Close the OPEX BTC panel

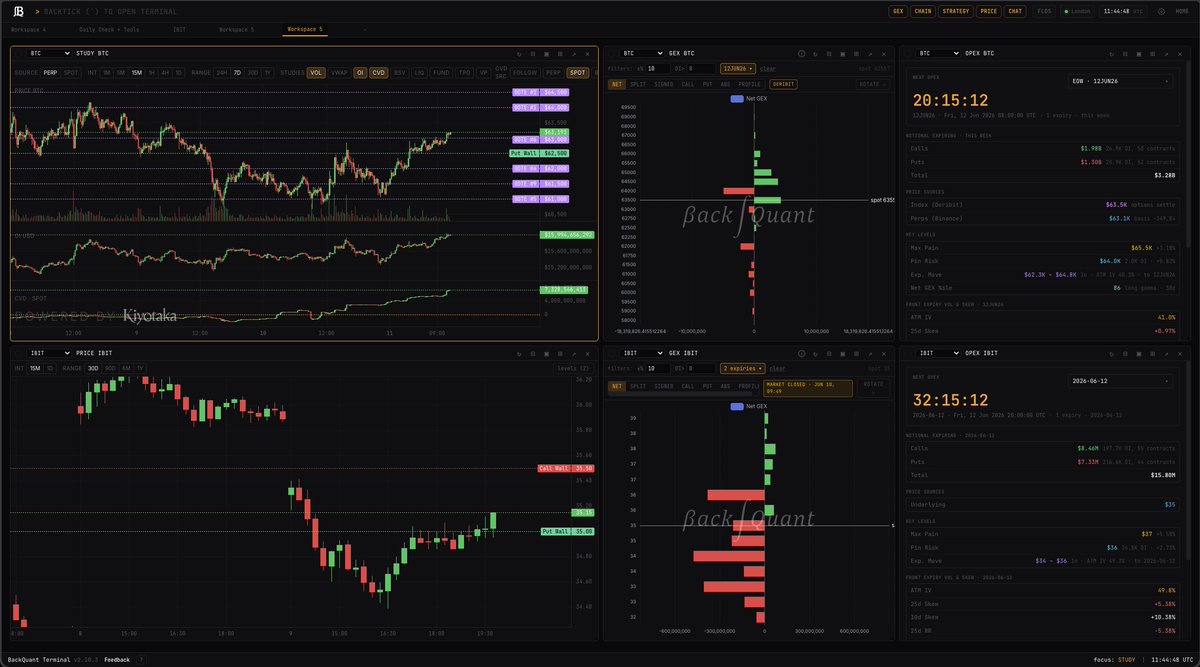(x=1181, y=54)
